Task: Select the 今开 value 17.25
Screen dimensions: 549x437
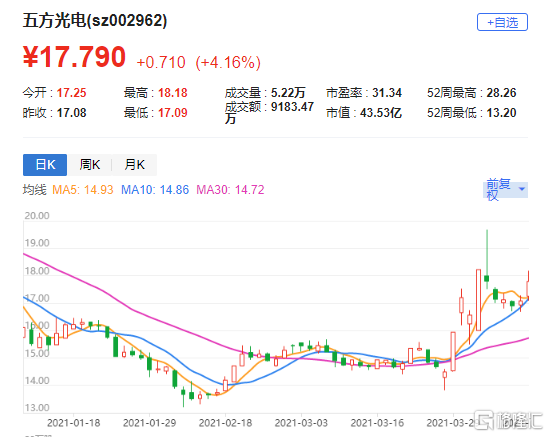Action: coord(71,93)
